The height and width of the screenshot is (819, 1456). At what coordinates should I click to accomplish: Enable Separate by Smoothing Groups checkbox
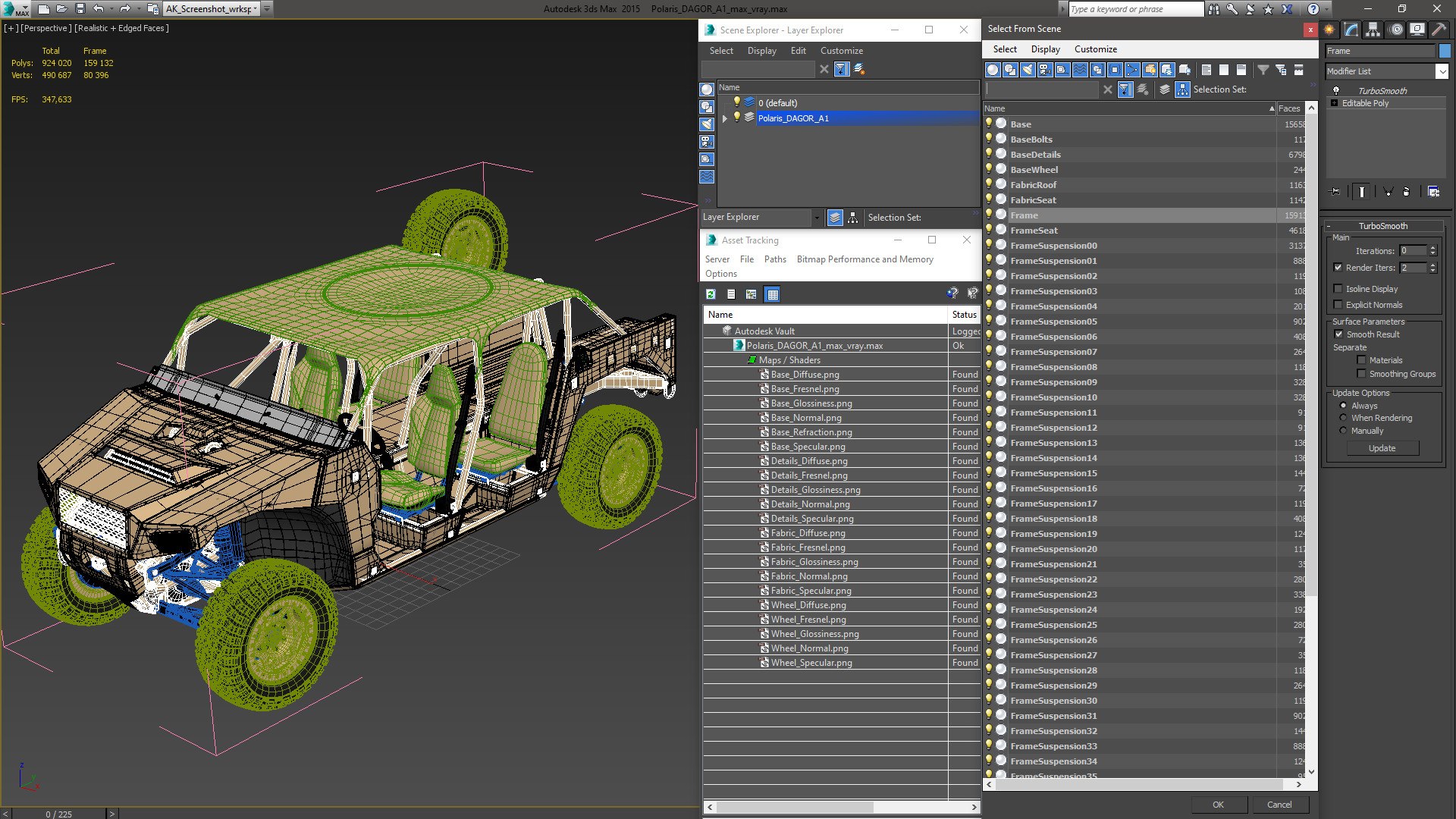coord(1362,374)
